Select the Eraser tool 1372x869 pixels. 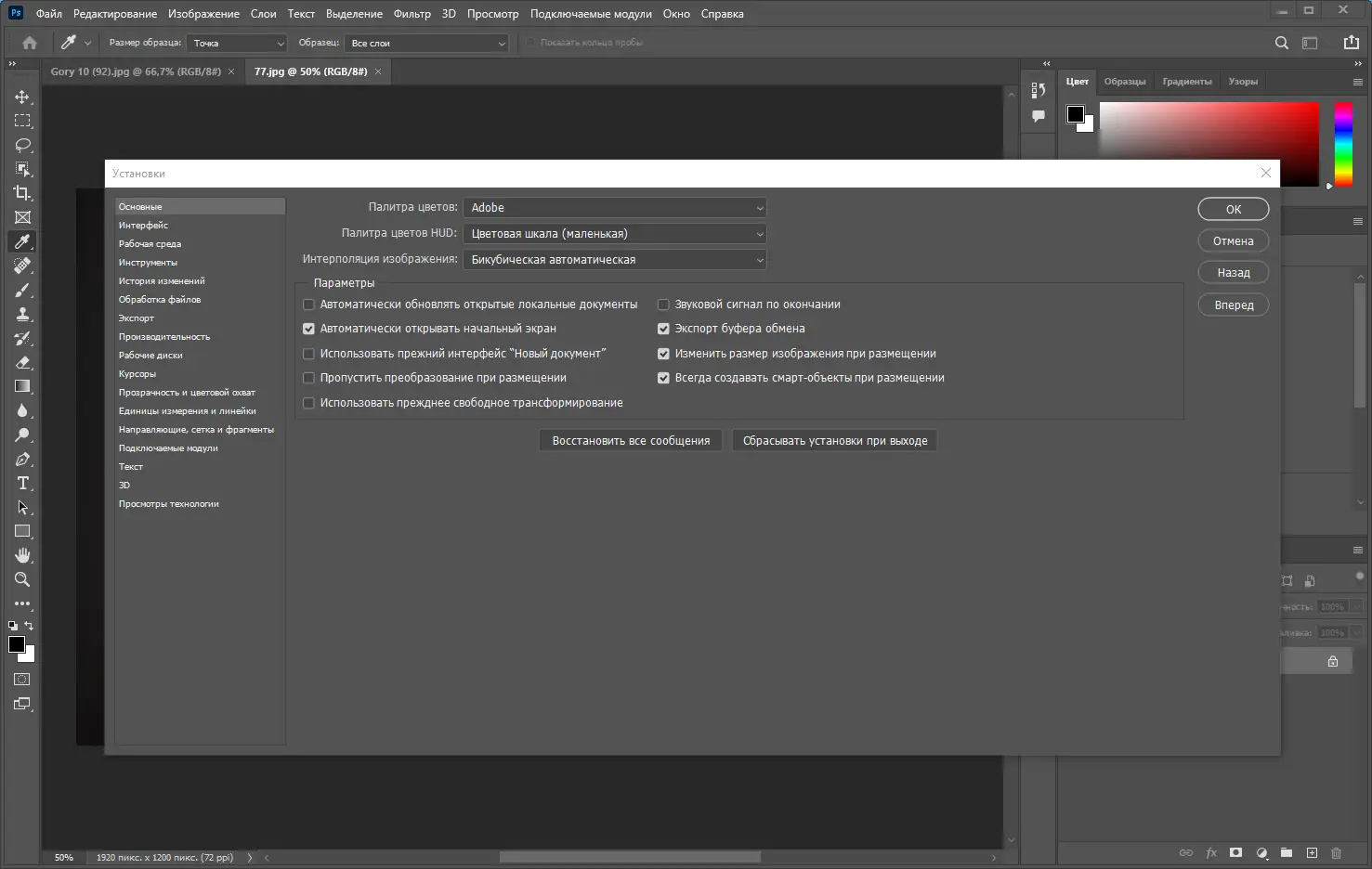click(22, 362)
